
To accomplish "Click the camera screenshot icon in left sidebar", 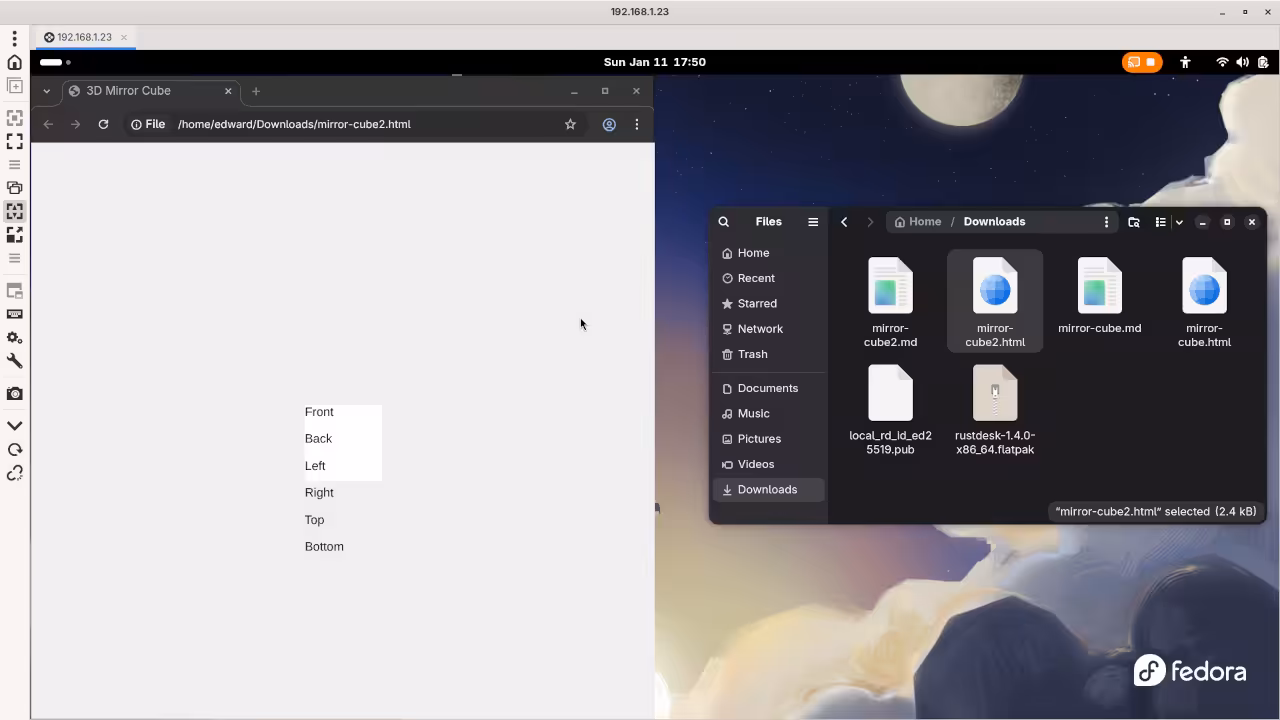I will [x=15, y=394].
